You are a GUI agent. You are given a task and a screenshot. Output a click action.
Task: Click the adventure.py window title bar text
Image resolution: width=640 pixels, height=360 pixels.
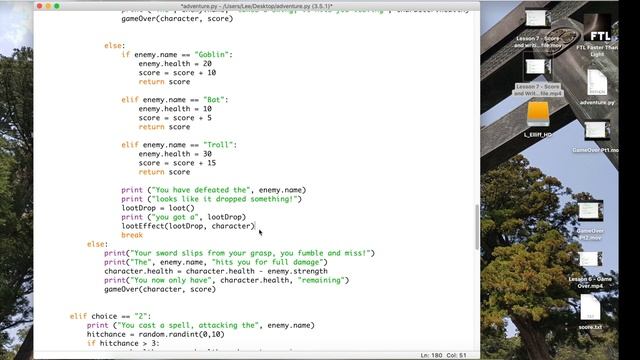(x=256, y=6)
